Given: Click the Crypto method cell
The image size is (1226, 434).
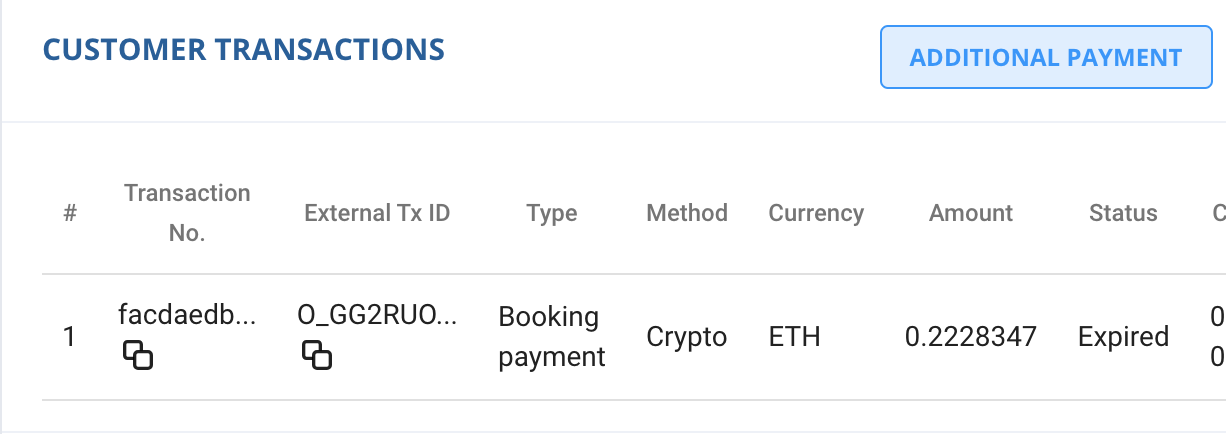Looking at the screenshot, I should click(687, 337).
